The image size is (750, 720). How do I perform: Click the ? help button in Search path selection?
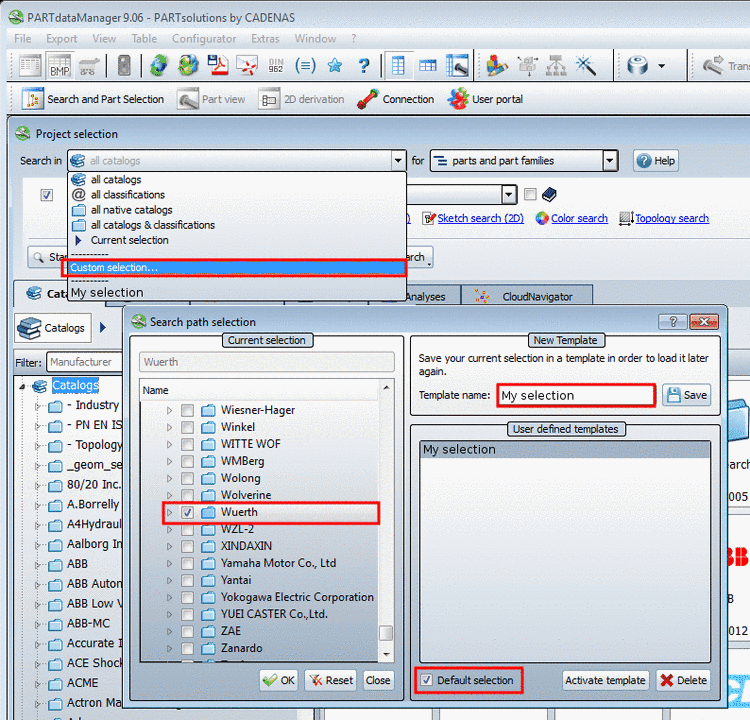pos(673,322)
